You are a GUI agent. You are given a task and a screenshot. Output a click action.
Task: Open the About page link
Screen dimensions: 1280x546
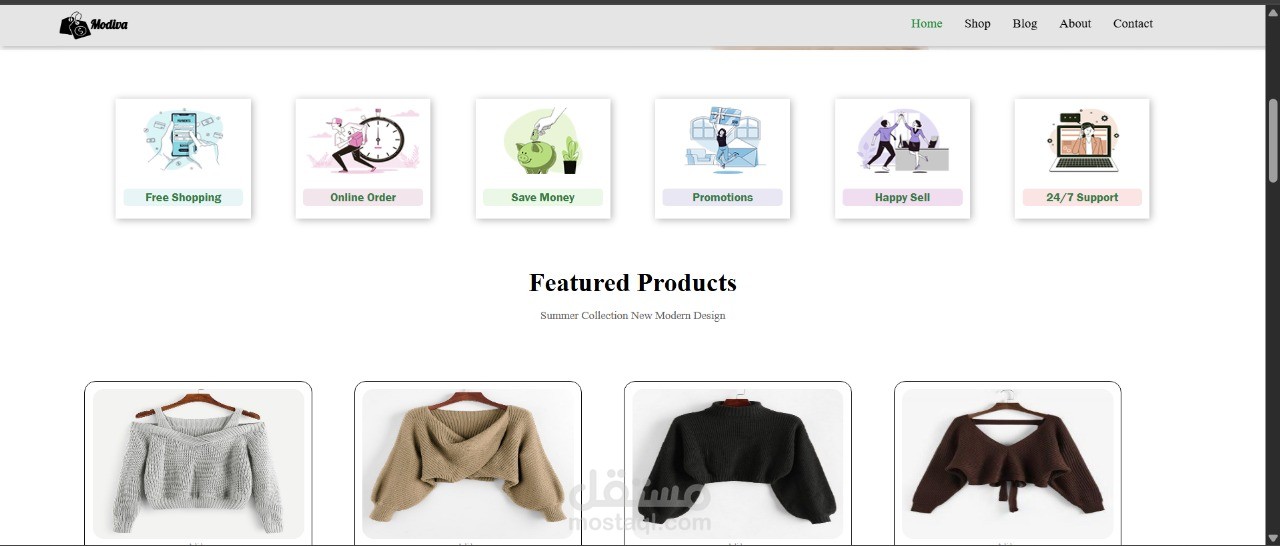pos(1075,24)
